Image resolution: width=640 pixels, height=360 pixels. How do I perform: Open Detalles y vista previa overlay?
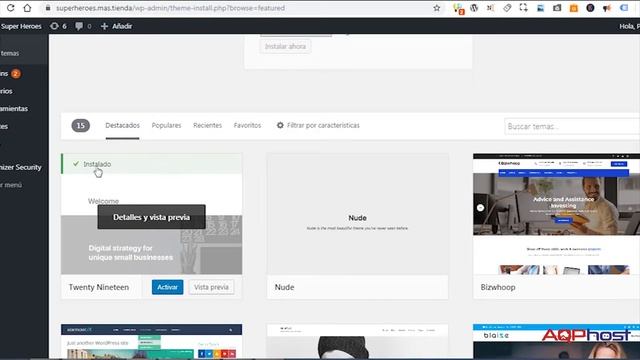pyautogui.click(x=151, y=217)
